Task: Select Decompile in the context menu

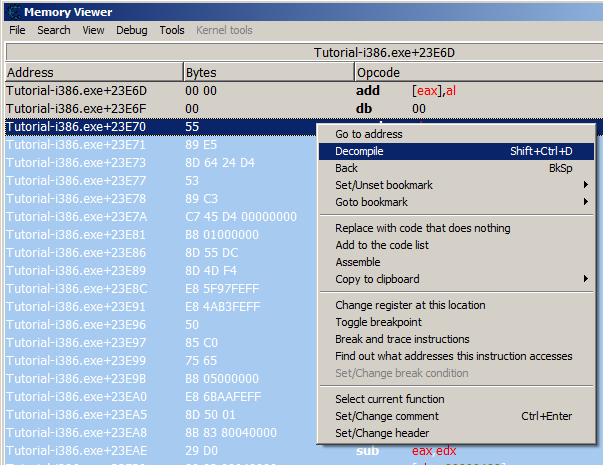Action: tap(359, 151)
